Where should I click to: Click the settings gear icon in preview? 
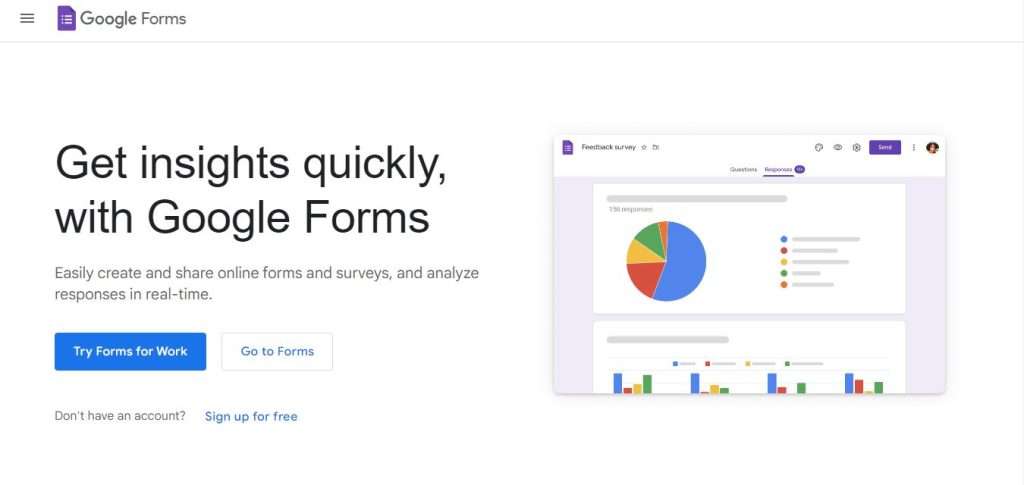pyautogui.click(x=856, y=148)
